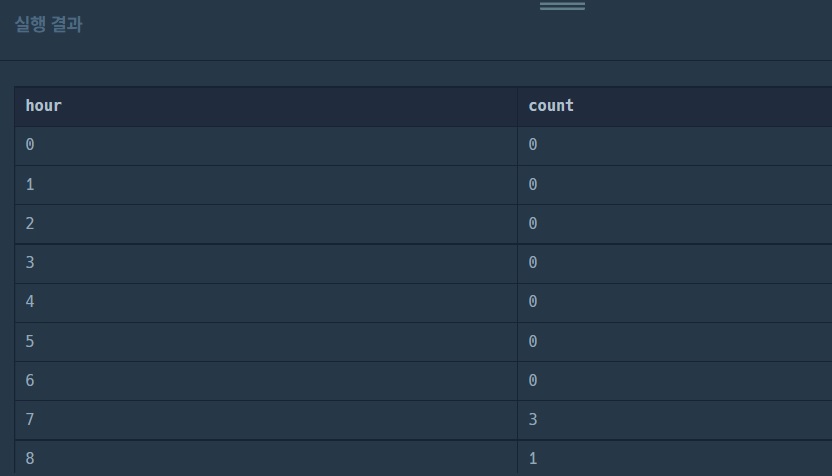Select hour cell with value 7

click(266, 420)
